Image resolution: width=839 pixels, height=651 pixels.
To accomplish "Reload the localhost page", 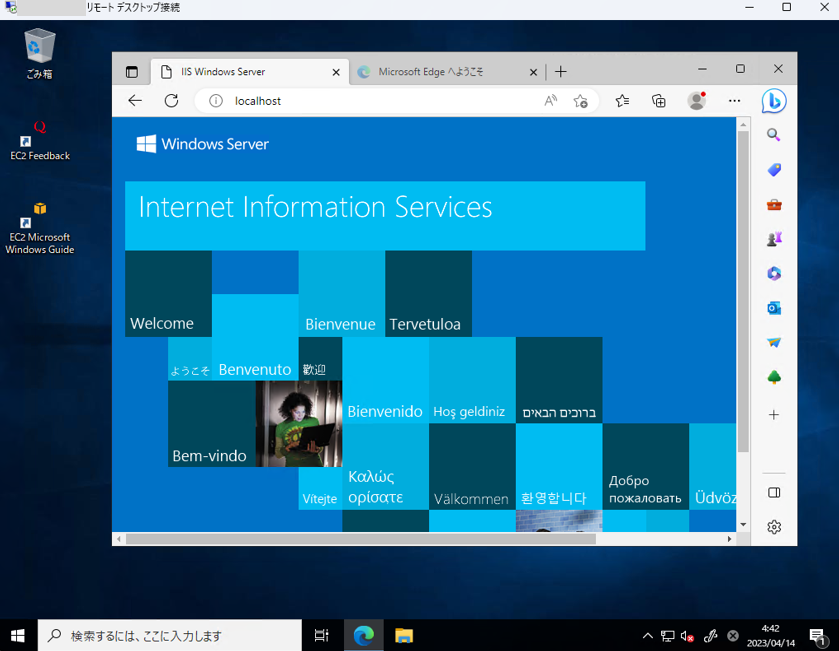I will (x=171, y=101).
